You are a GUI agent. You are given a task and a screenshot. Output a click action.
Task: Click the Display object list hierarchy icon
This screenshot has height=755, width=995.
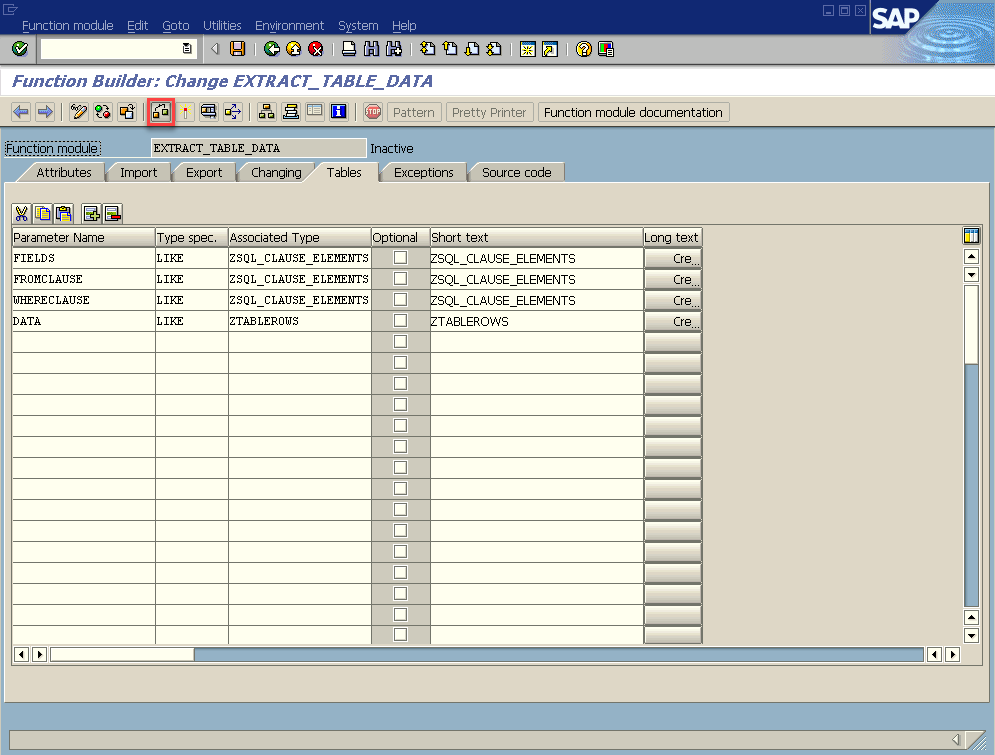point(267,112)
